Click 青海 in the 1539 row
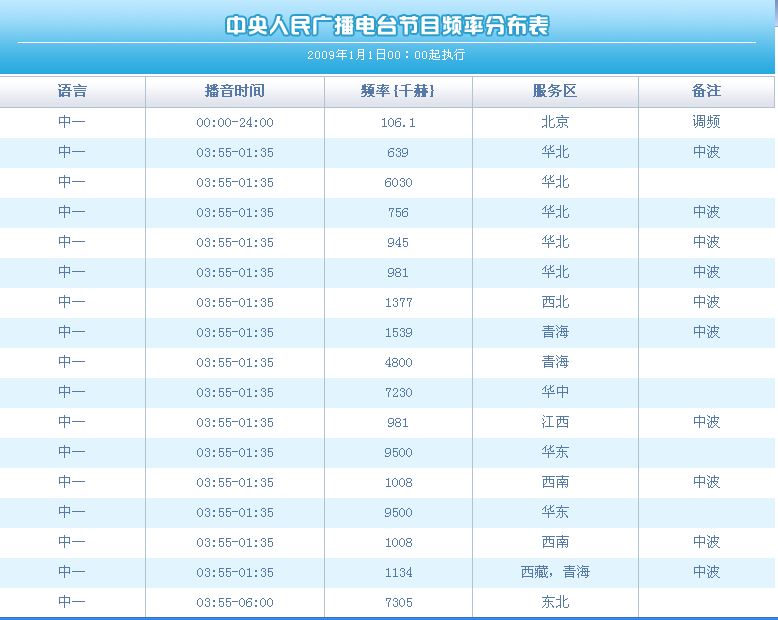 click(x=555, y=332)
